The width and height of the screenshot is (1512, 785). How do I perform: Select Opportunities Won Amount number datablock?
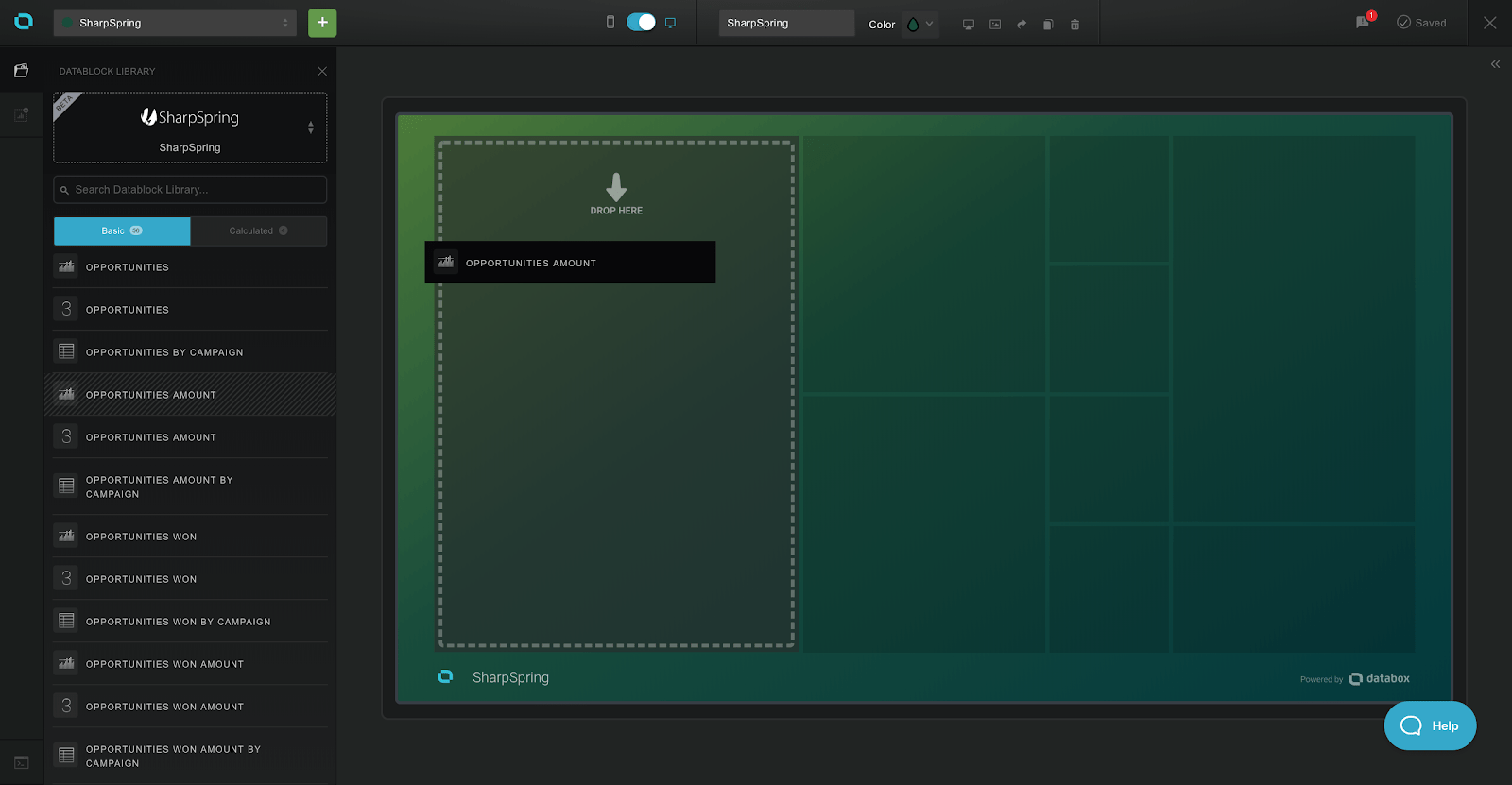pyautogui.click(x=190, y=707)
